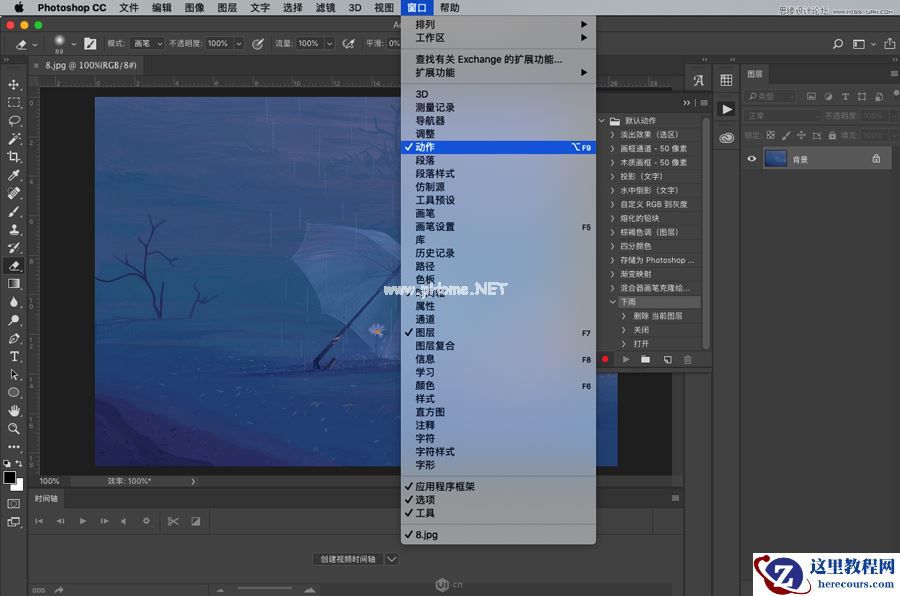The height and width of the screenshot is (596, 900).
Task: Toggle Quick Mask mode icon
Action: coord(14,504)
